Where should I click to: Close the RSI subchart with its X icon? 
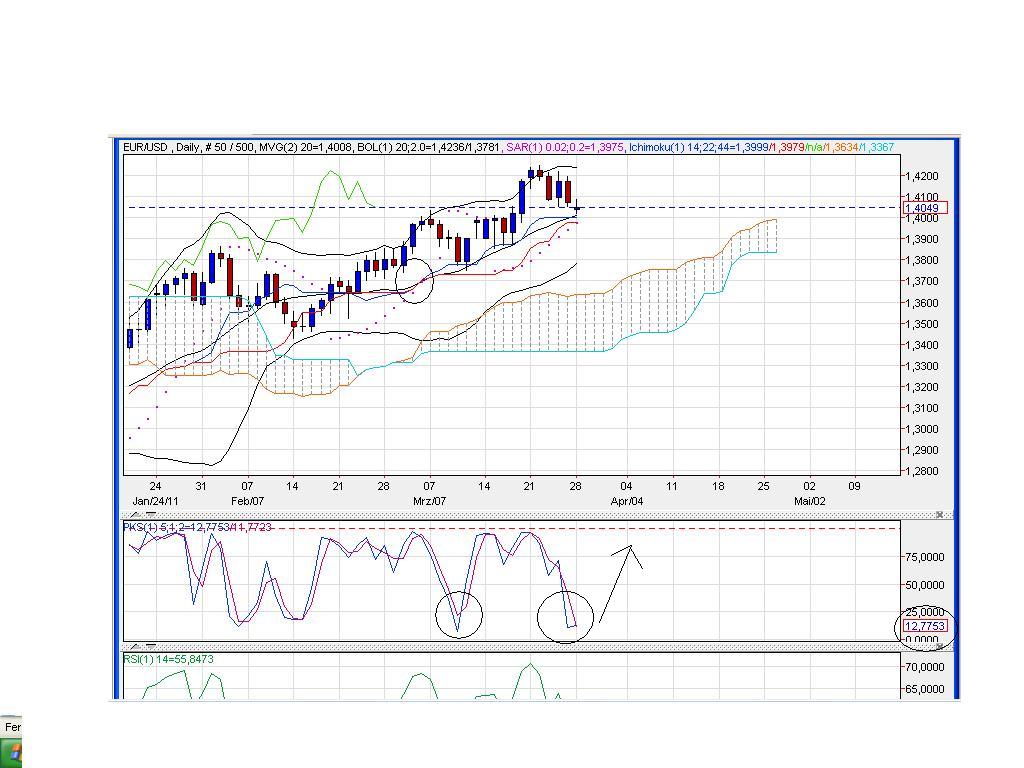940,645
